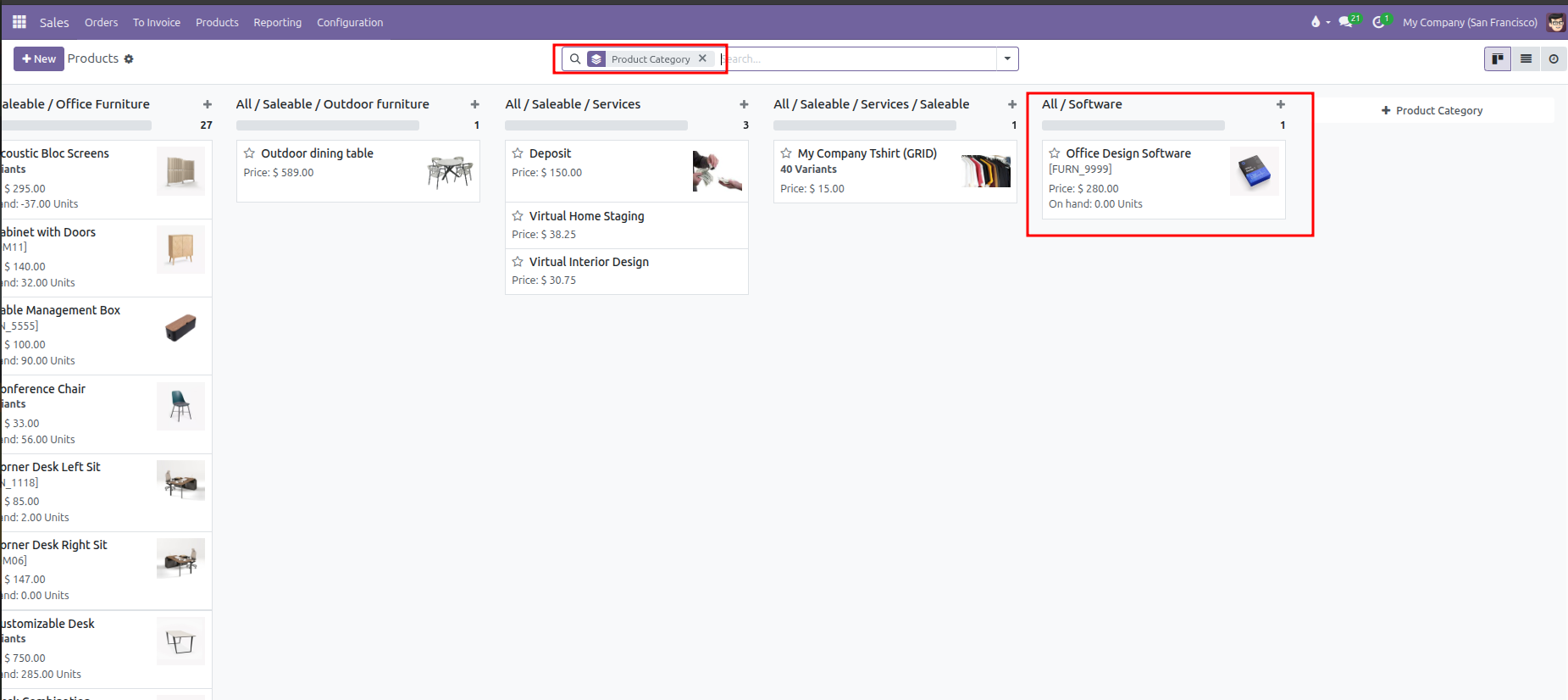Image resolution: width=1568 pixels, height=700 pixels.
Task: Open the conversations messages icon
Action: [x=1345, y=22]
